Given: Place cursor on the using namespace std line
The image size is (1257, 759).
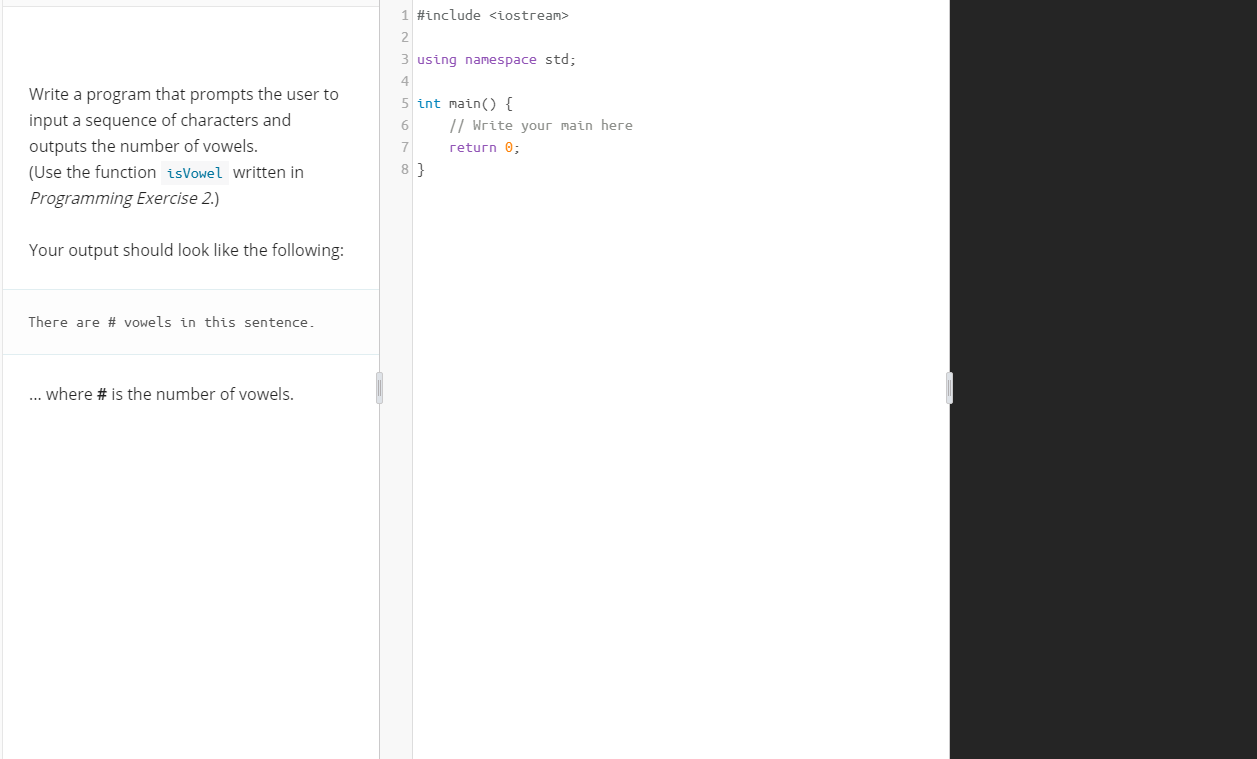Looking at the screenshot, I should (x=496, y=59).
